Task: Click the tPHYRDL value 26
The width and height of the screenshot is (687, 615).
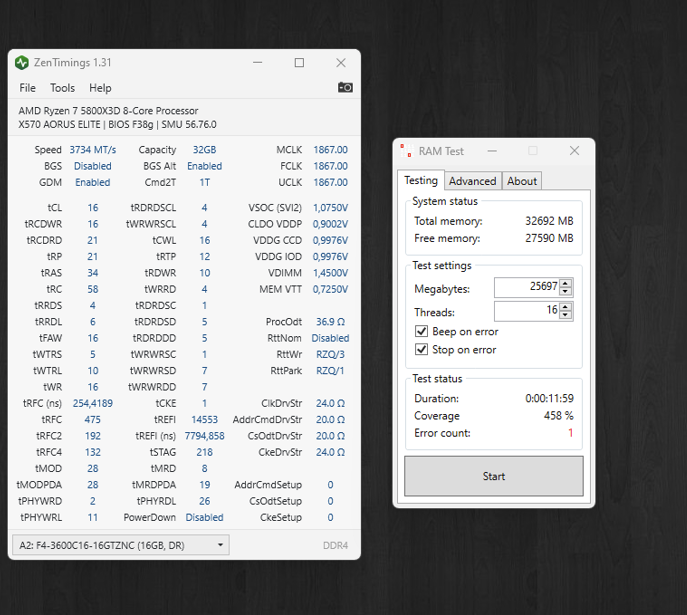Action: 204,501
